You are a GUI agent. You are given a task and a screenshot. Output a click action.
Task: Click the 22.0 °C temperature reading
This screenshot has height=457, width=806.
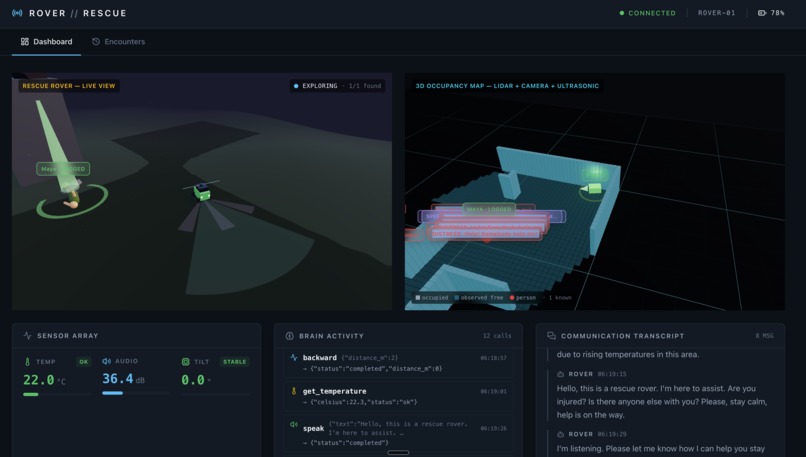[44, 380]
